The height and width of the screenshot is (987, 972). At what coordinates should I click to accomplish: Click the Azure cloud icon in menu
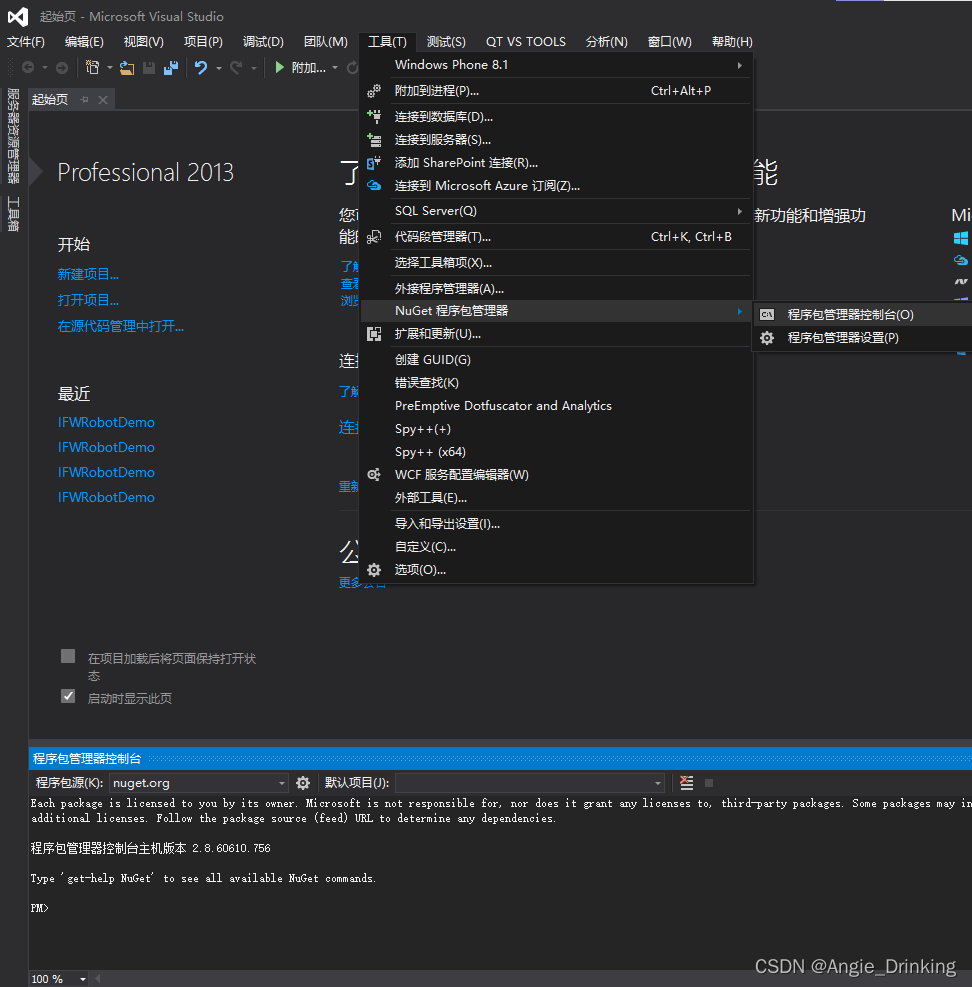(374, 186)
